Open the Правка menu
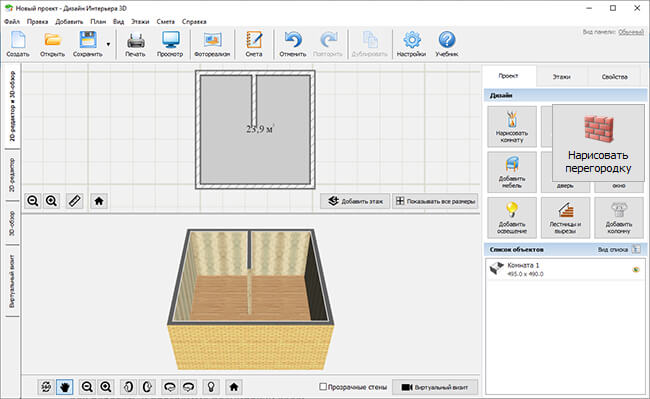Screen dimensions: 650x399 point(37,22)
